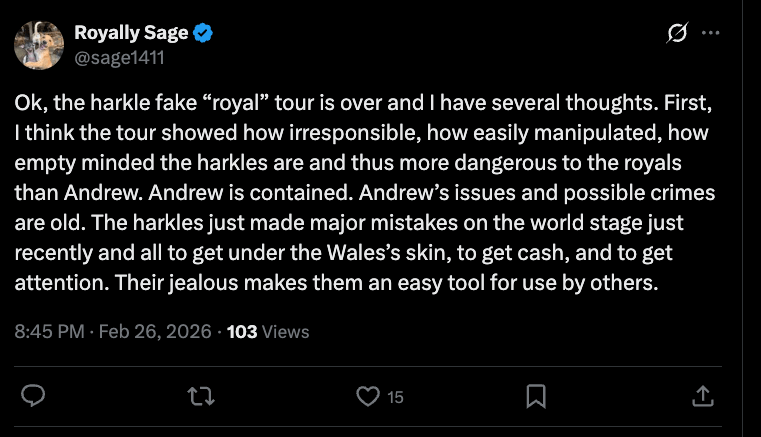Click the blue verified badge
The image size is (761, 437).
(203, 33)
